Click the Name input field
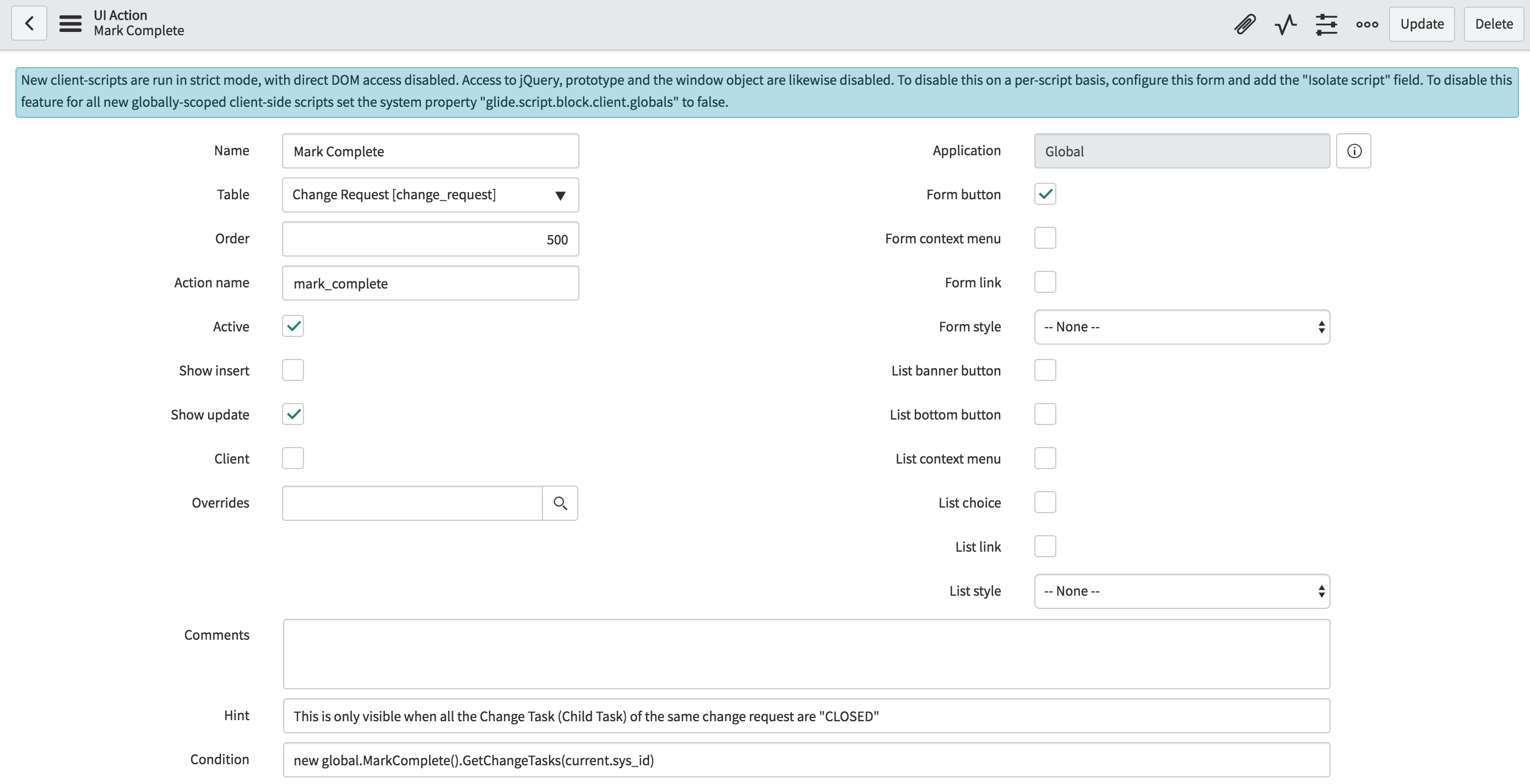Image resolution: width=1530 pixels, height=784 pixels. coord(430,151)
